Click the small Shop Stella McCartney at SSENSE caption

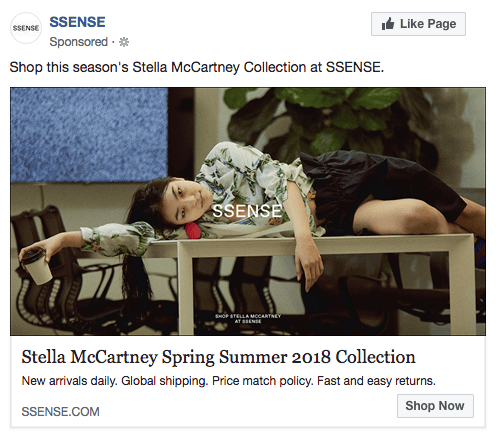click(x=248, y=319)
